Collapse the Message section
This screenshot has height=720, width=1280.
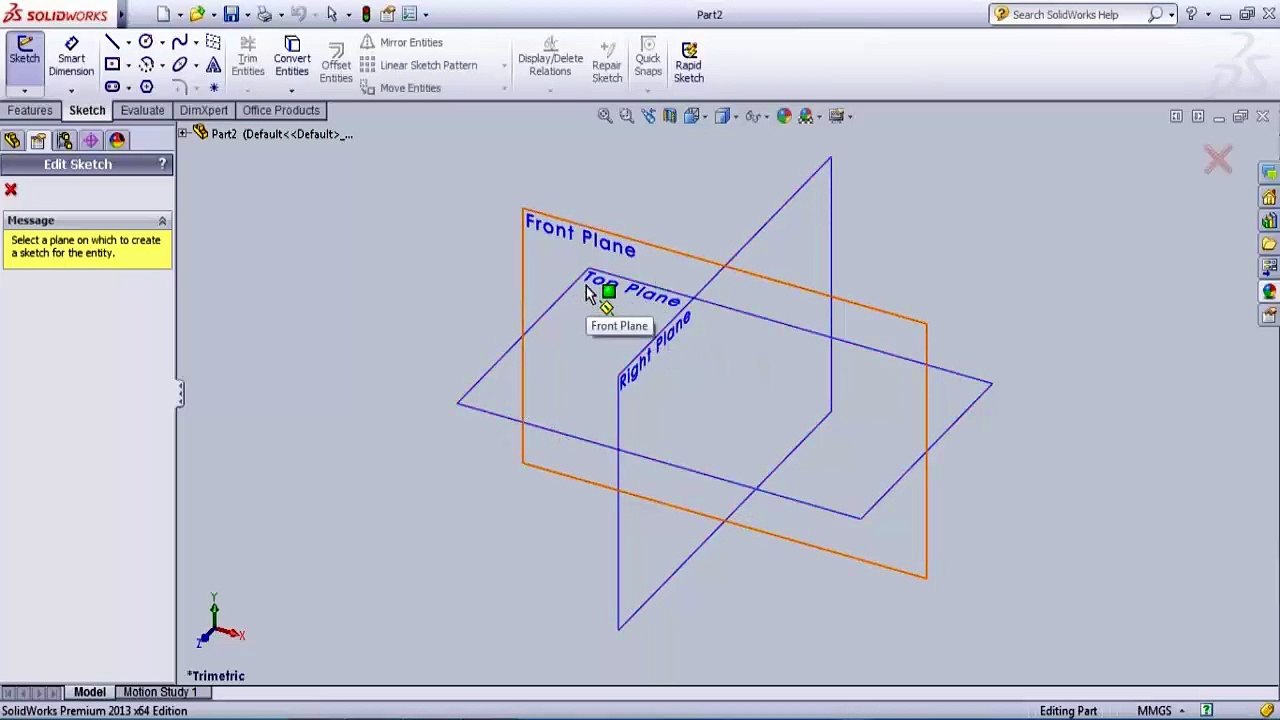point(162,220)
